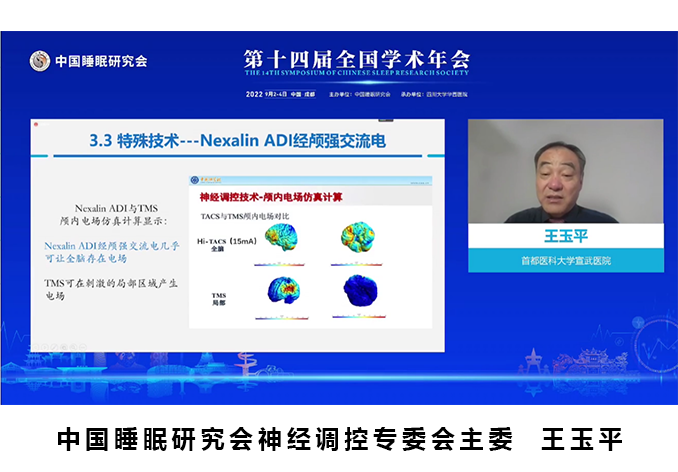Click the TMS side-view brain image

(x=284, y=290)
